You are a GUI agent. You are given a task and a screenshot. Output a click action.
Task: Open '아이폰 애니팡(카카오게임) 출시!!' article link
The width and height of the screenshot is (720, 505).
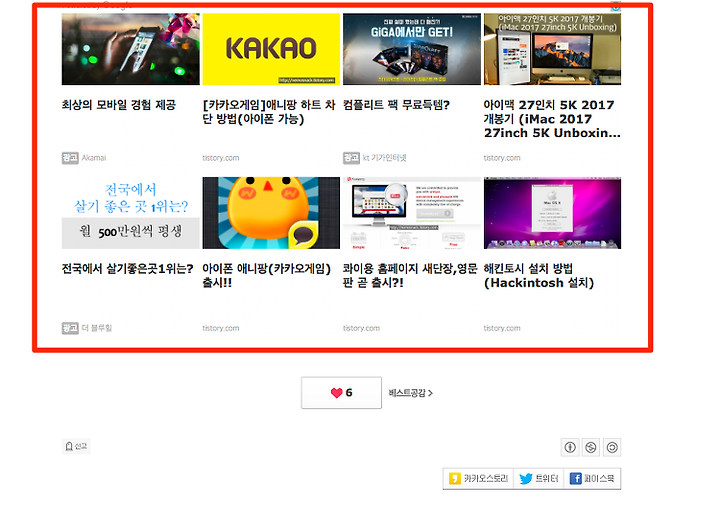tap(266, 275)
